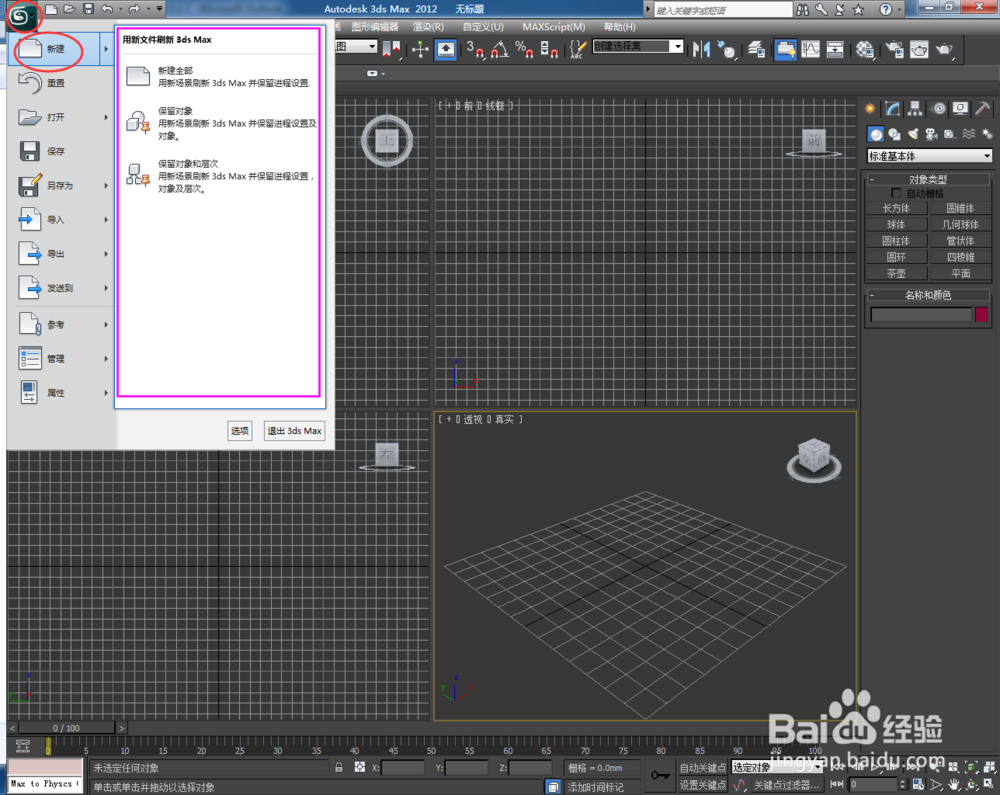Image resolution: width=1000 pixels, height=795 pixels.
Task: Expand the 另存为 submenu arrow
Action: 106,186
